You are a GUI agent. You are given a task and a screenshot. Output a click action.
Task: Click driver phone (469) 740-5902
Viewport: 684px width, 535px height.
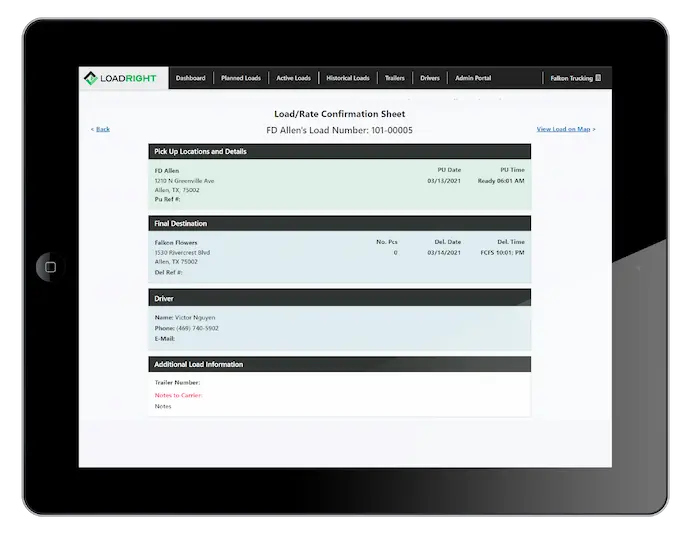point(197,328)
